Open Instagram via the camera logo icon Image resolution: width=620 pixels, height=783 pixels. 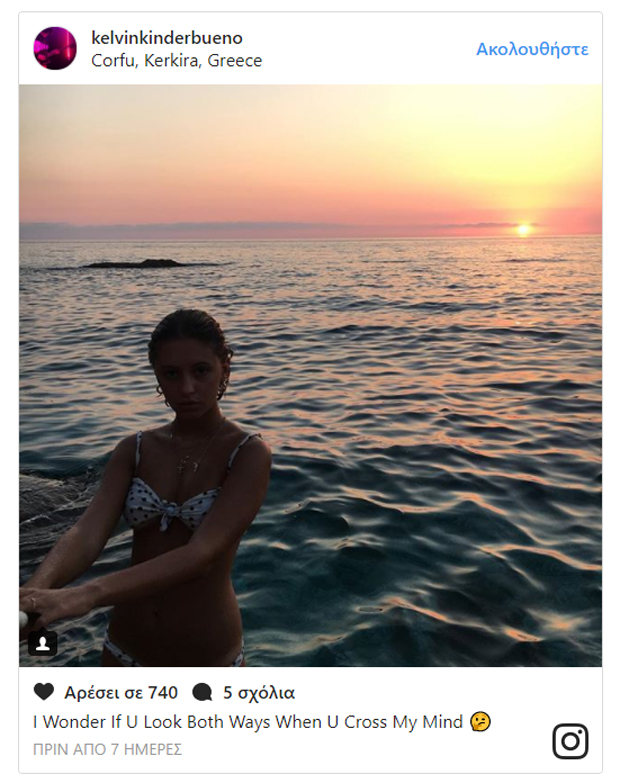click(x=570, y=741)
